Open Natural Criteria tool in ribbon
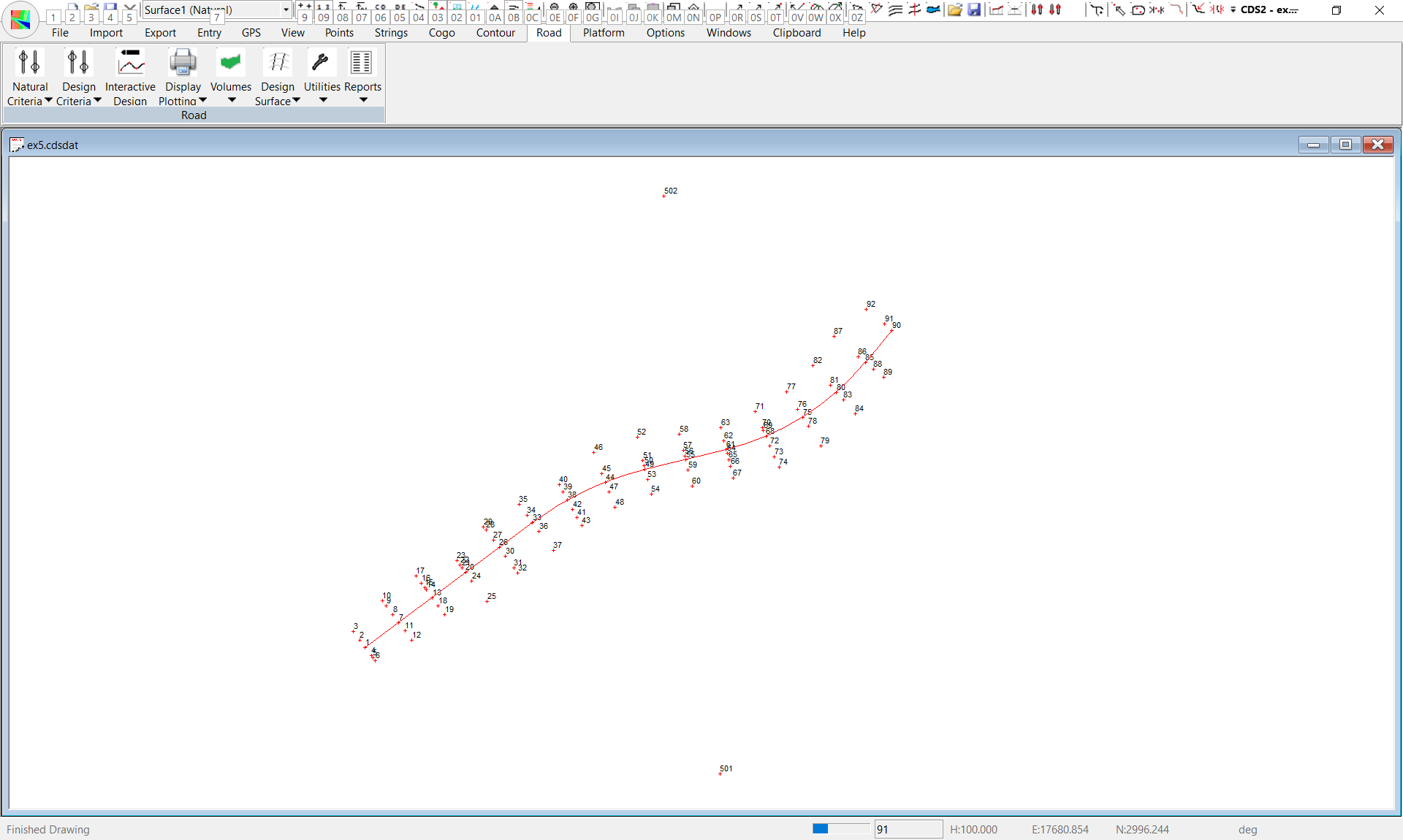 [29, 63]
